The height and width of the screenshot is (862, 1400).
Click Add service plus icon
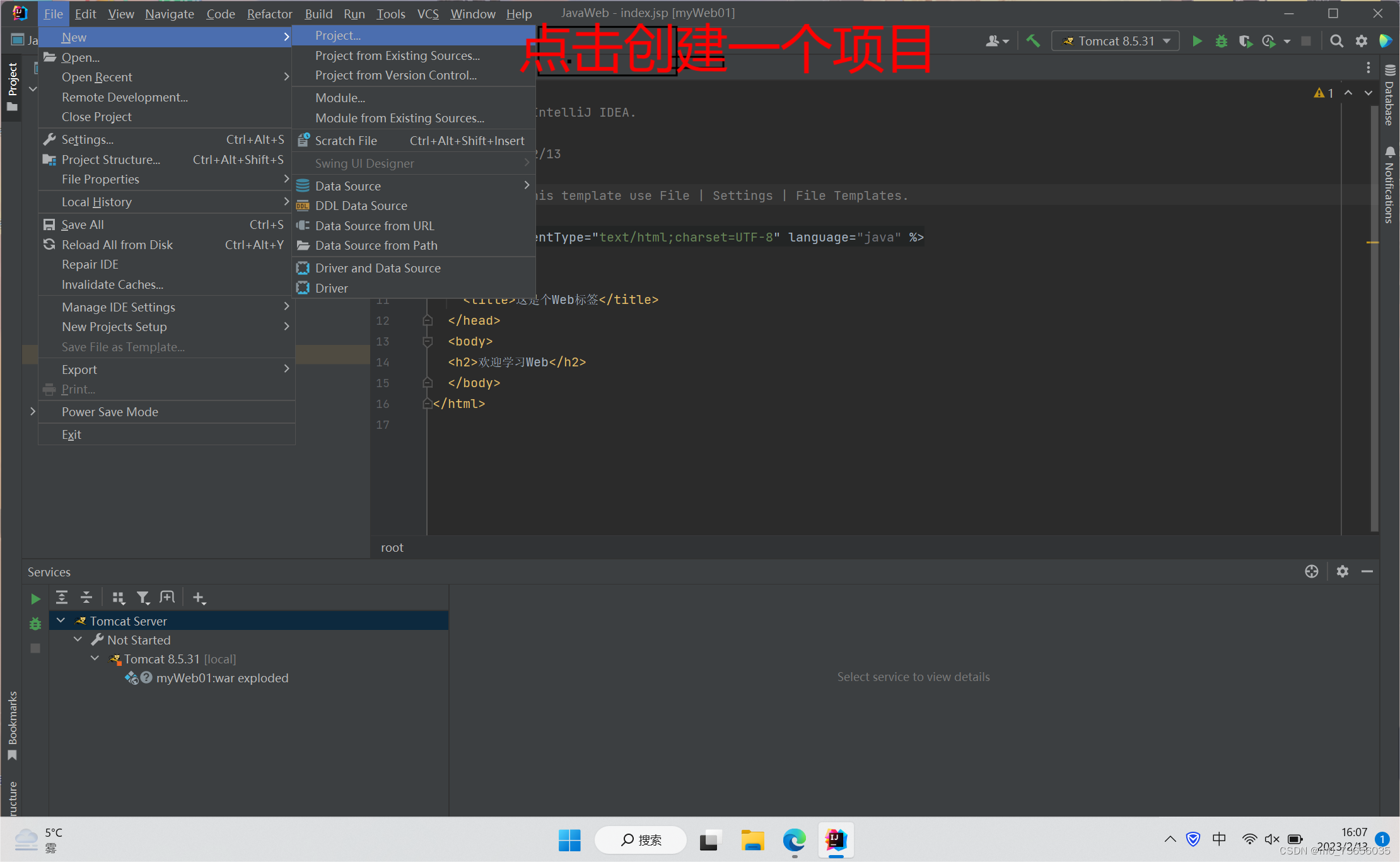(199, 597)
